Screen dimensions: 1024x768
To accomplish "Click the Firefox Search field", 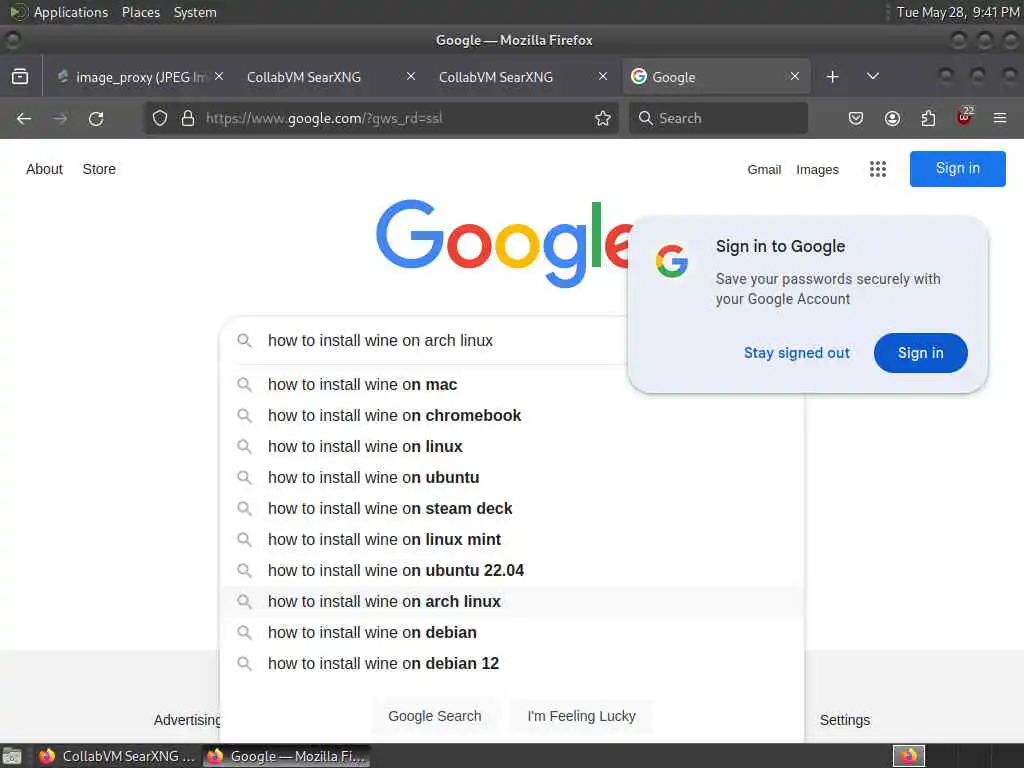I will tap(718, 118).
